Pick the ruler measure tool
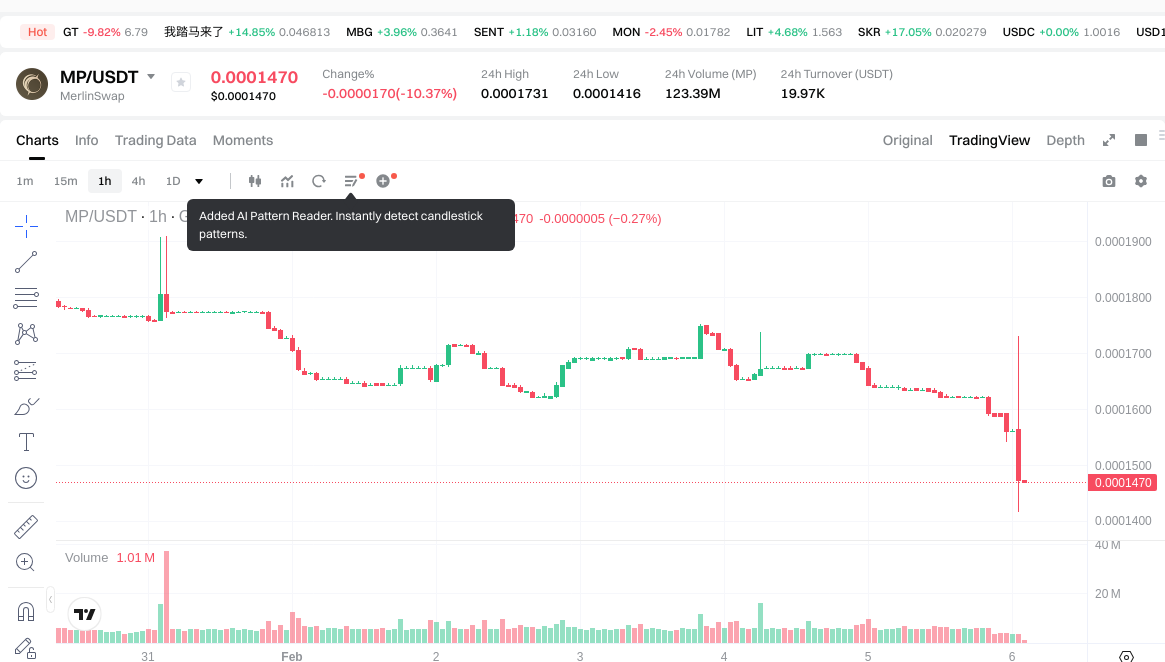The height and width of the screenshot is (662, 1165). click(x=26, y=526)
